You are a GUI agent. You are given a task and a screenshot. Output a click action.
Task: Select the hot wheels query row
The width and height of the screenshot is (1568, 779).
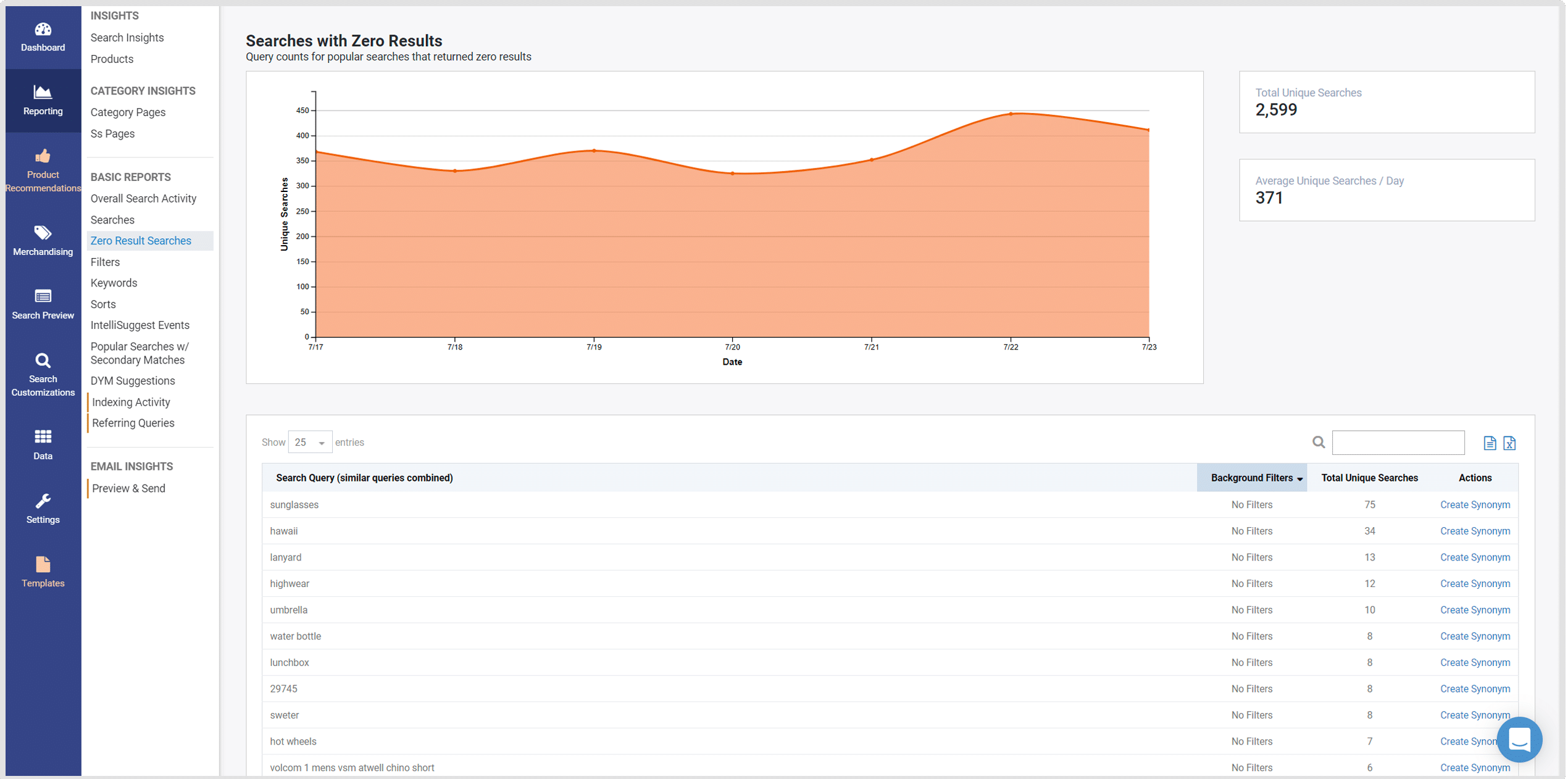coord(890,741)
